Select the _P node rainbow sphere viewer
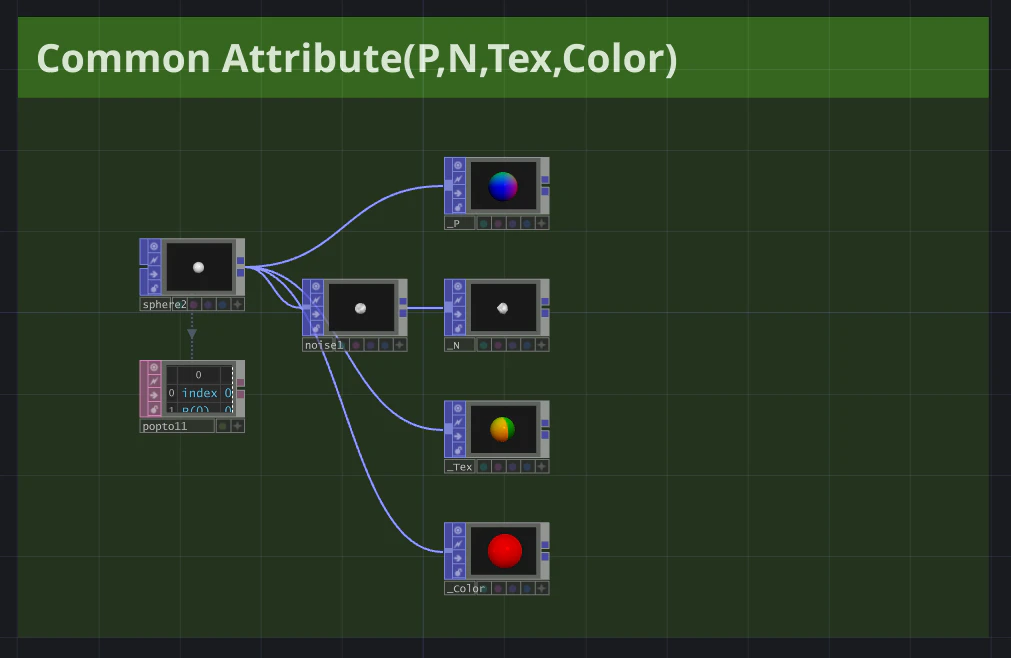This screenshot has width=1011, height=658. tap(503, 186)
